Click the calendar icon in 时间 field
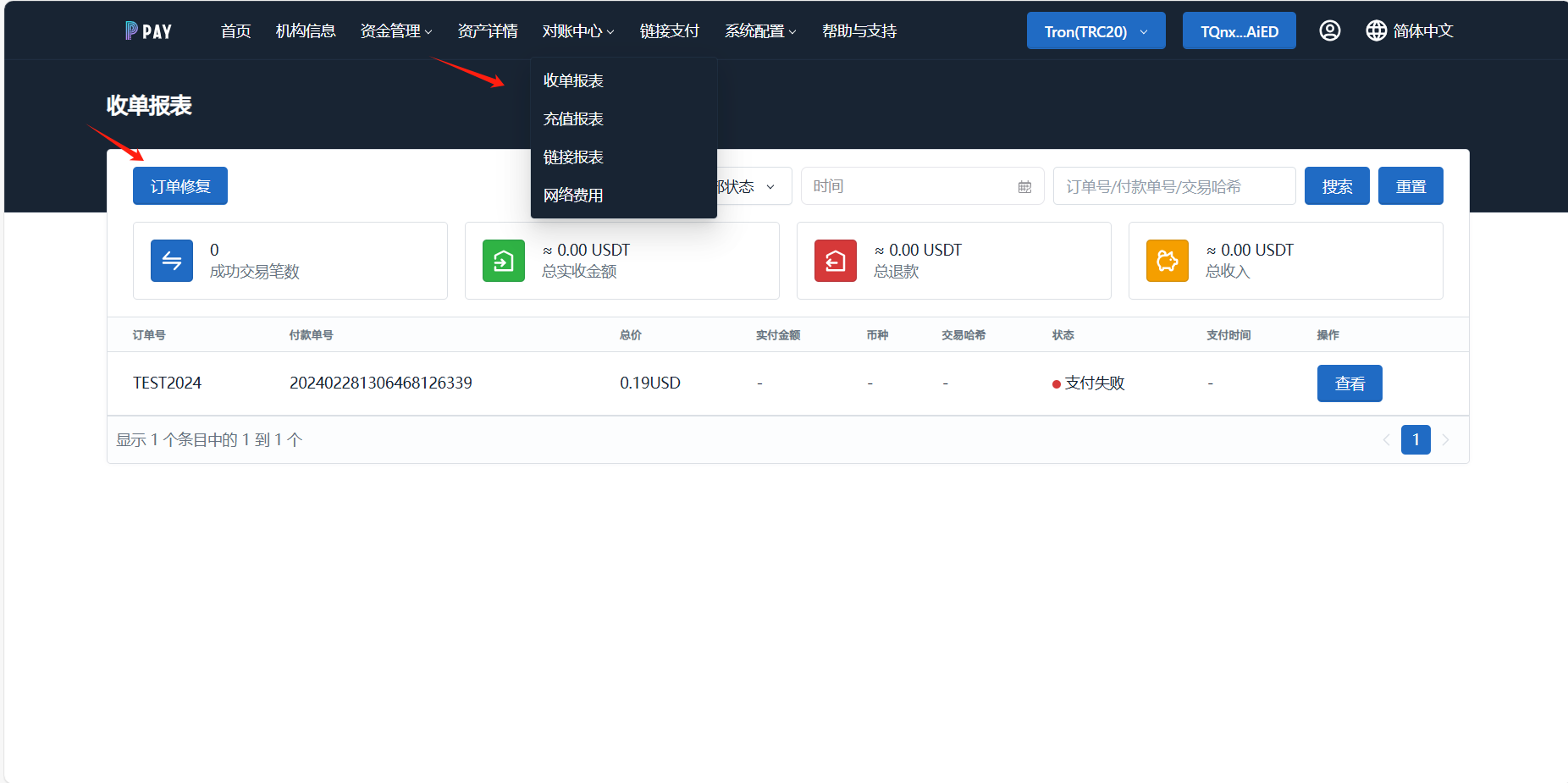Screen dimensions: 1568x783 click(x=1024, y=186)
